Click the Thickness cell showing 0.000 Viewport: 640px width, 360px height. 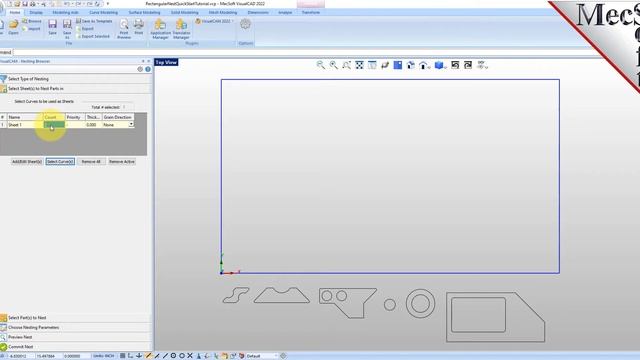[93, 125]
